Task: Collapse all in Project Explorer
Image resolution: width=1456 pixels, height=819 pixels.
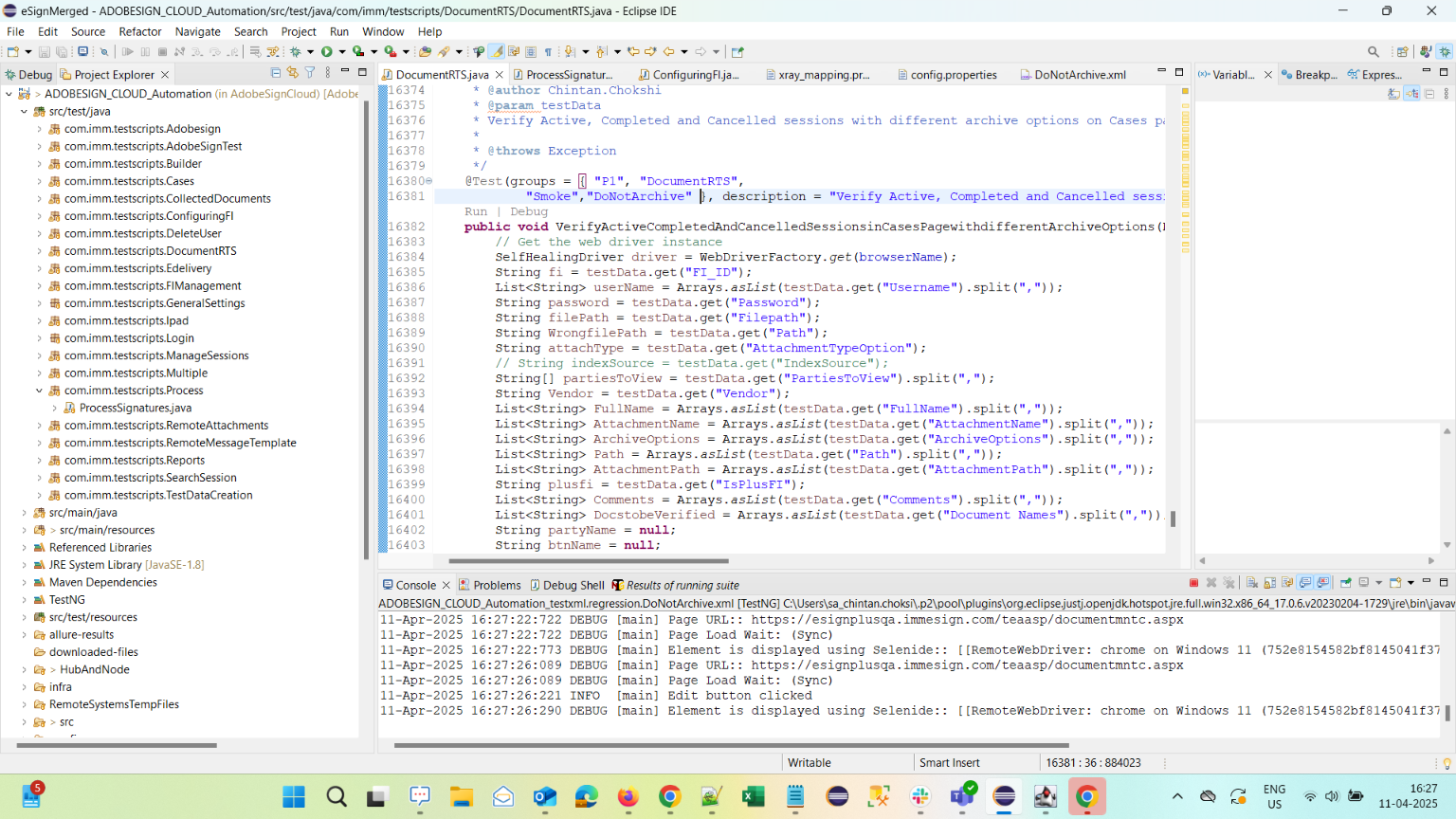Action: coord(276,73)
